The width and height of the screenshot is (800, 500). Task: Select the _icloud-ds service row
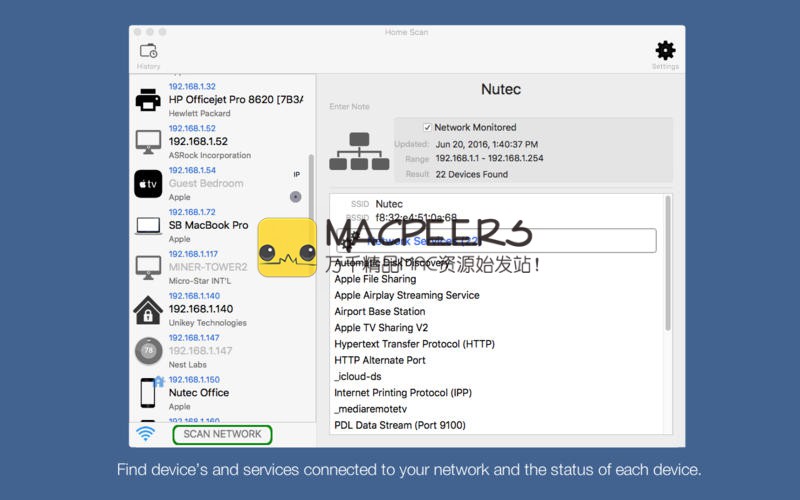click(x=358, y=377)
